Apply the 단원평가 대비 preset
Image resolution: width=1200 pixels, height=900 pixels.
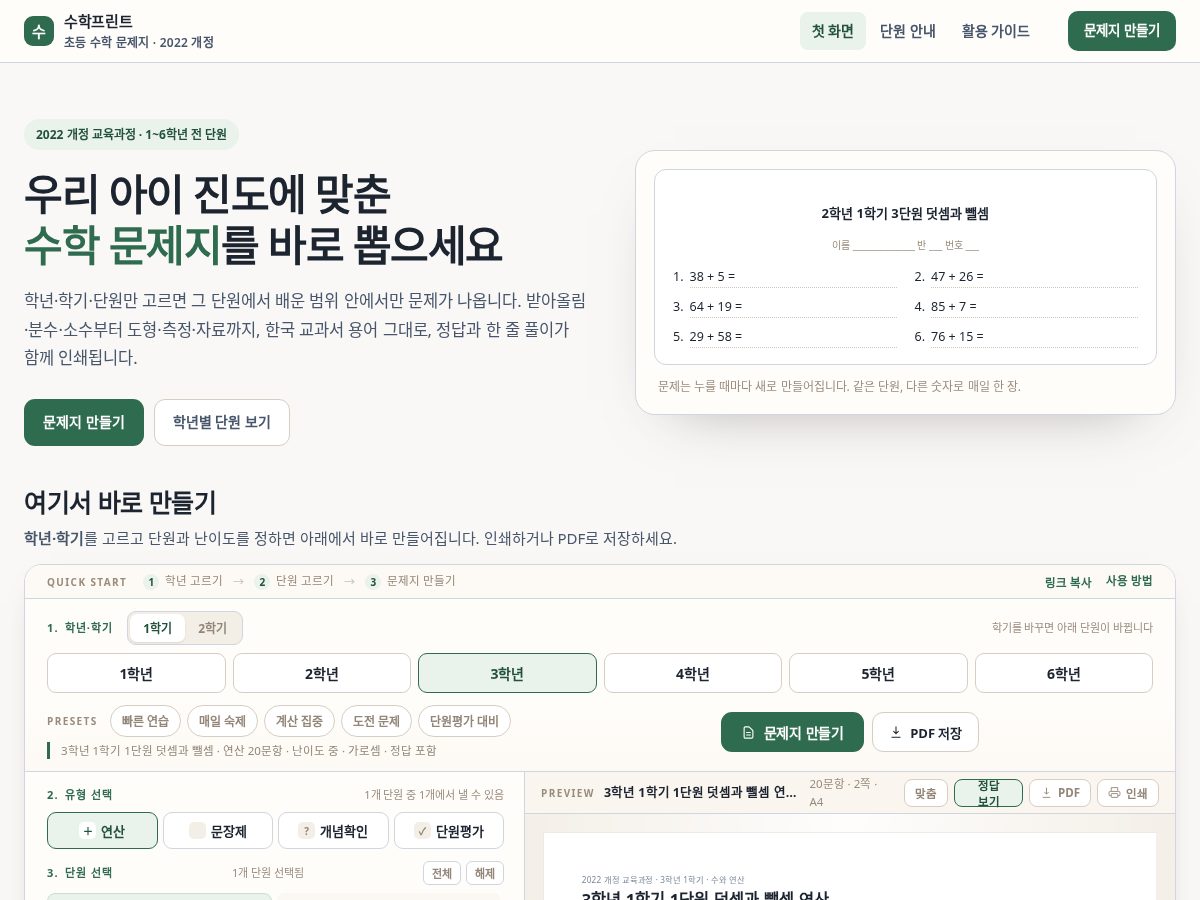point(464,721)
